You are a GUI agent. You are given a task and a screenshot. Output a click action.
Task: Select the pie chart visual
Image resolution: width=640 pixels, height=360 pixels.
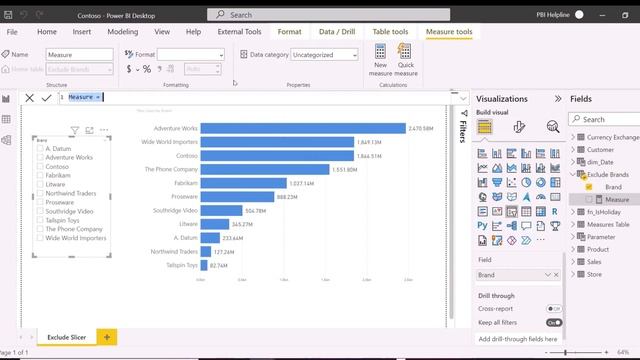coord(526,182)
